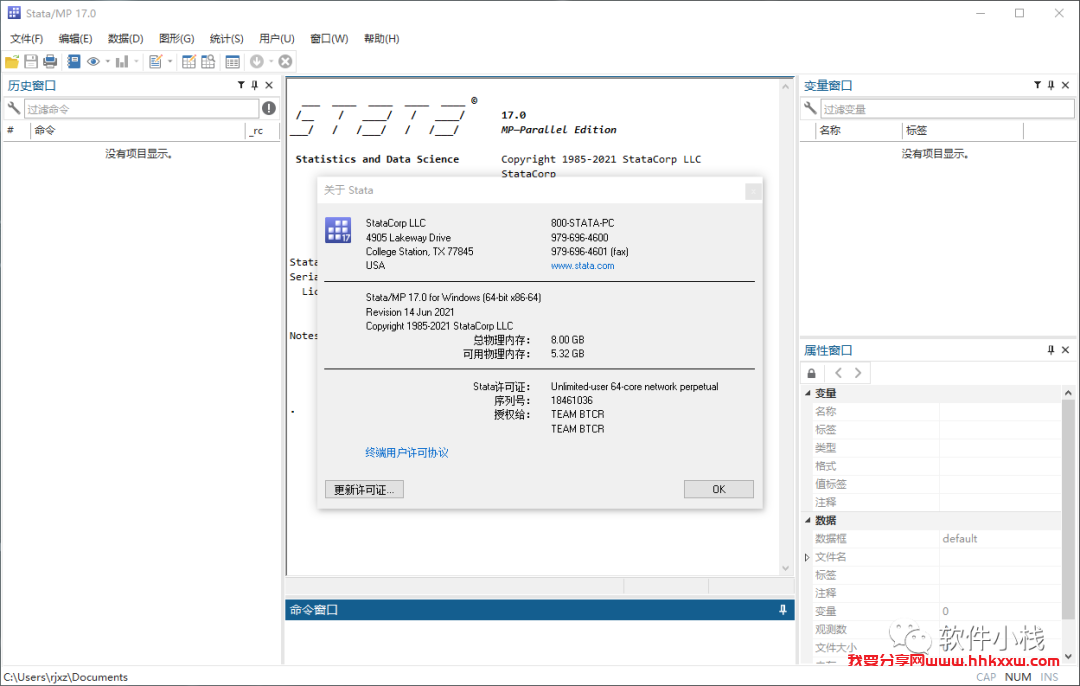The image size is (1080, 686).
Task: Click the 名称 column header in Variables
Action: pos(858,130)
